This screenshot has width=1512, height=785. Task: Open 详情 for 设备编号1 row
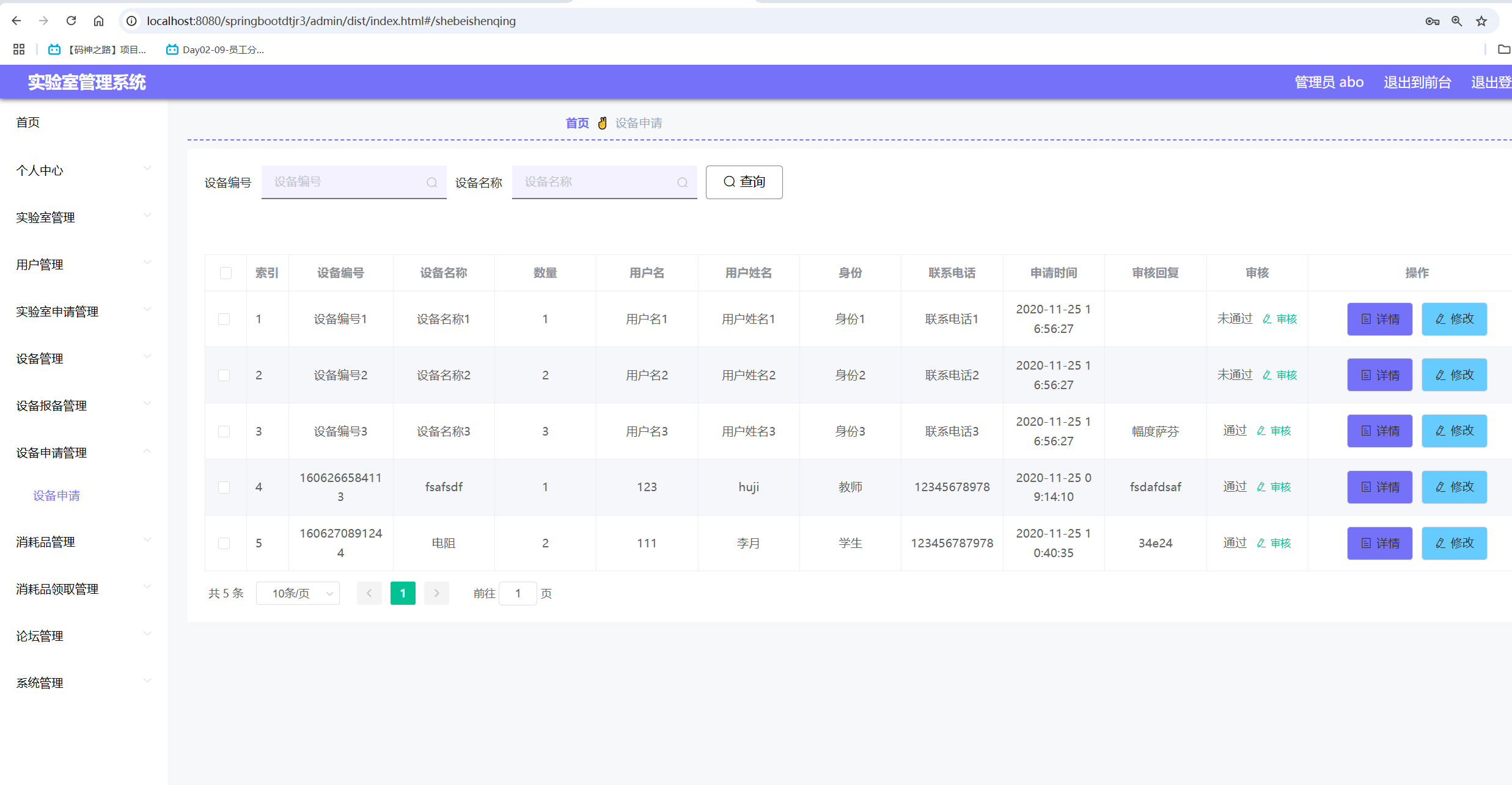[x=1379, y=319]
